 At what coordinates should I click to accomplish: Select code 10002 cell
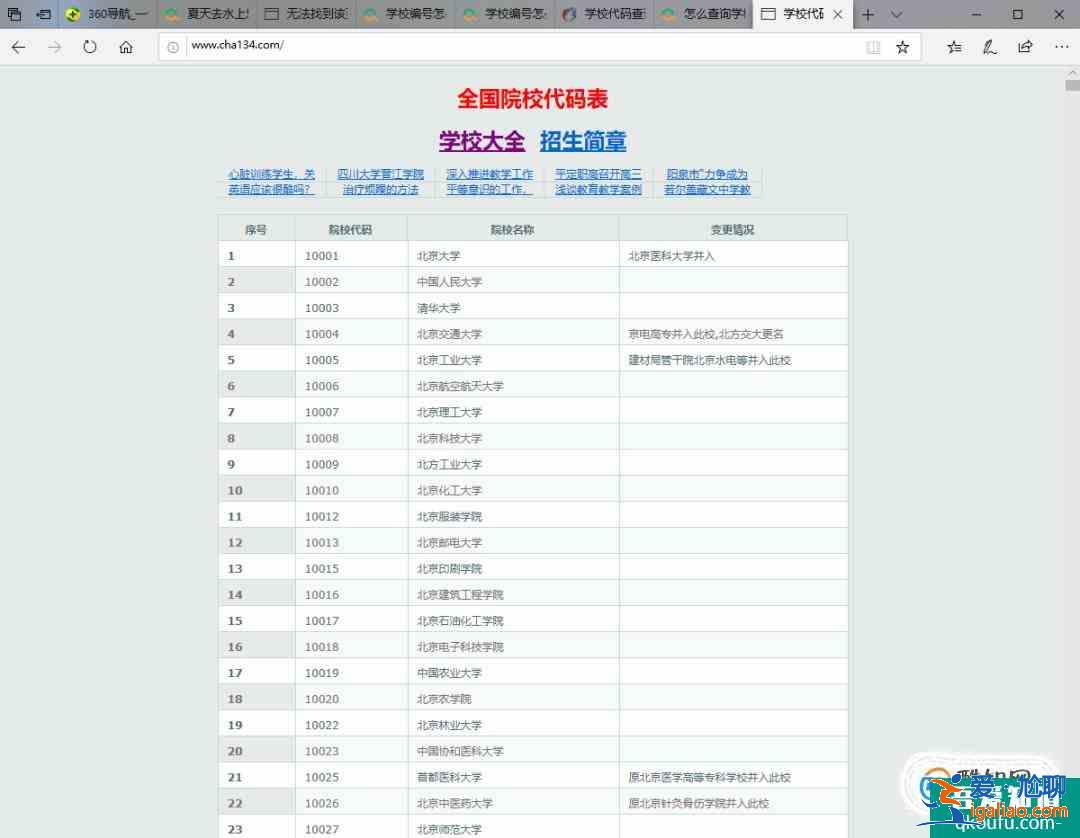pos(351,282)
